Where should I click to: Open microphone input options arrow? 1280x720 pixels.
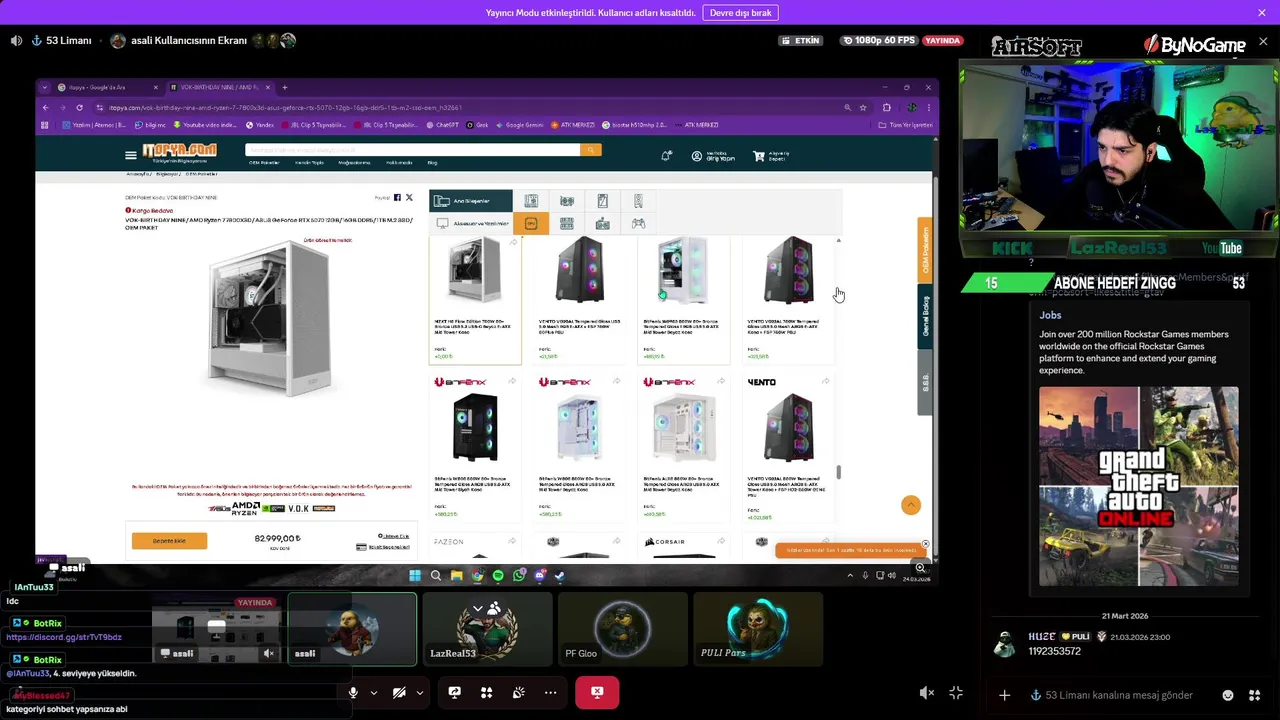tap(374, 692)
